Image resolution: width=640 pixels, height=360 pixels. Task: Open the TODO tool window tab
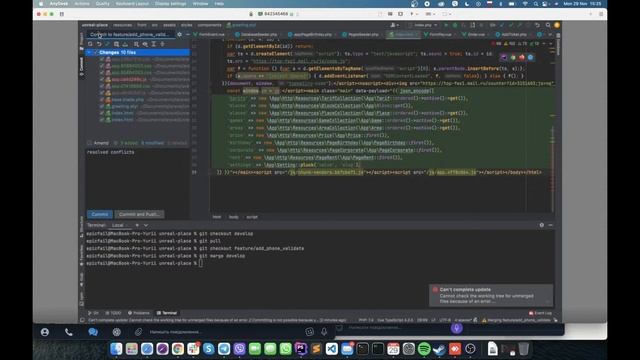tap(113, 313)
